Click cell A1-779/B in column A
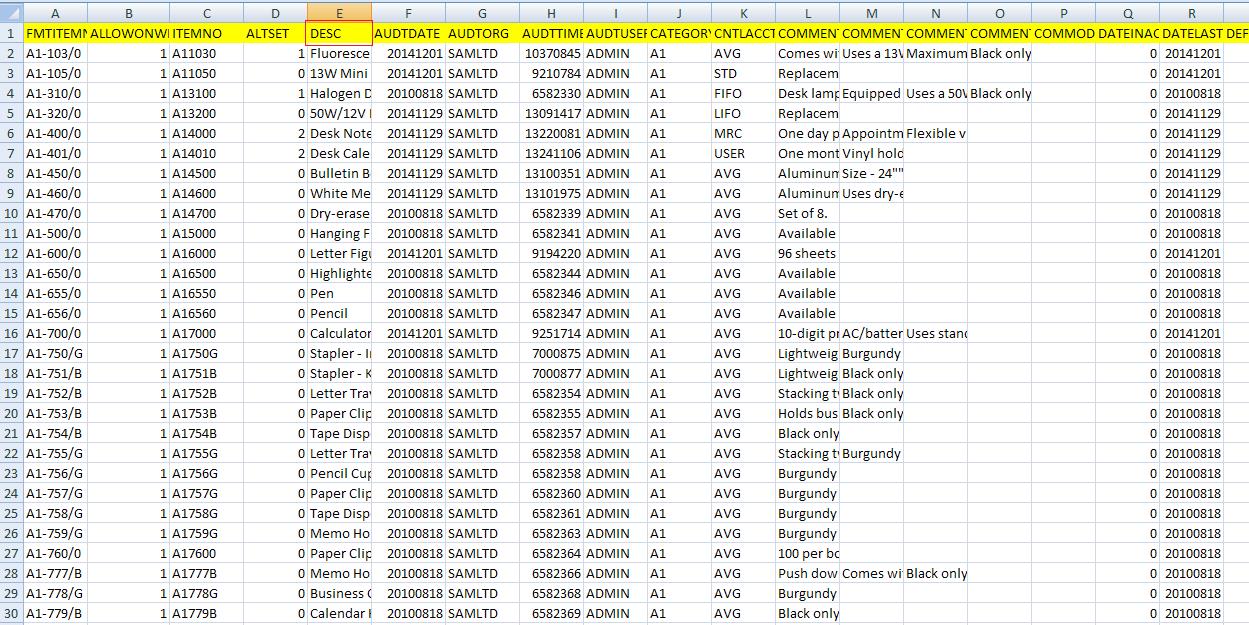This screenshot has height=625, width=1249. click(x=55, y=613)
